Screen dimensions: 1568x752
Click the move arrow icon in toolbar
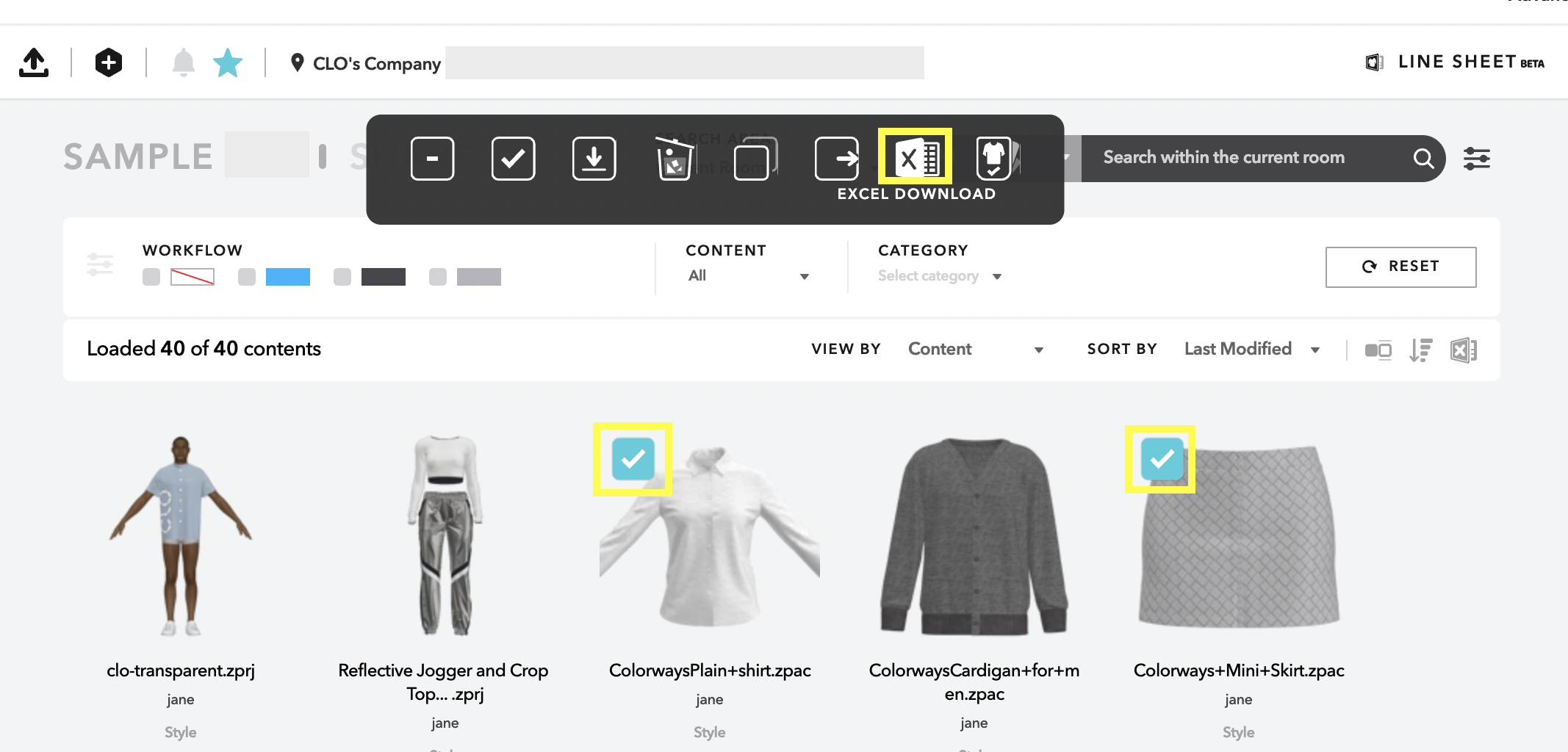coord(837,158)
